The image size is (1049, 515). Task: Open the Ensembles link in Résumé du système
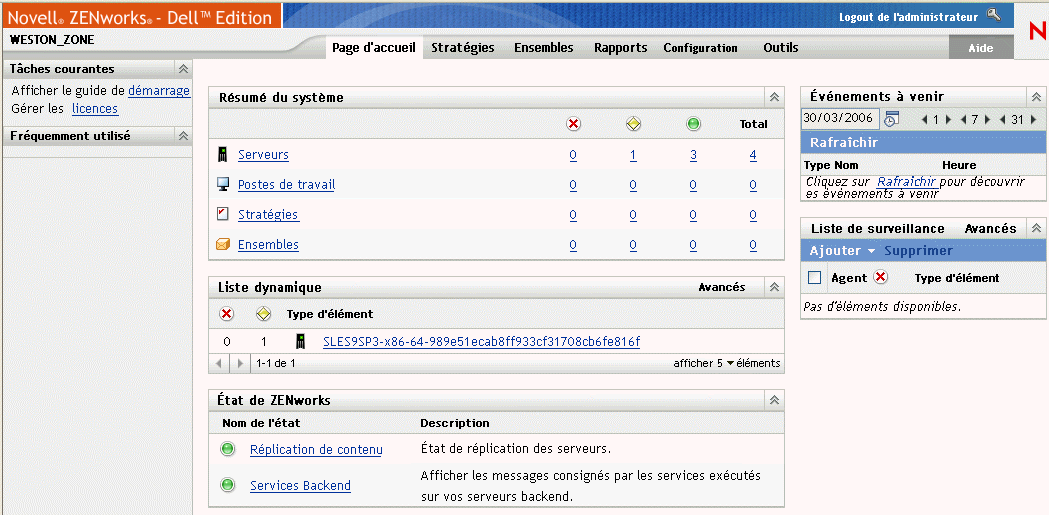(x=268, y=245)
